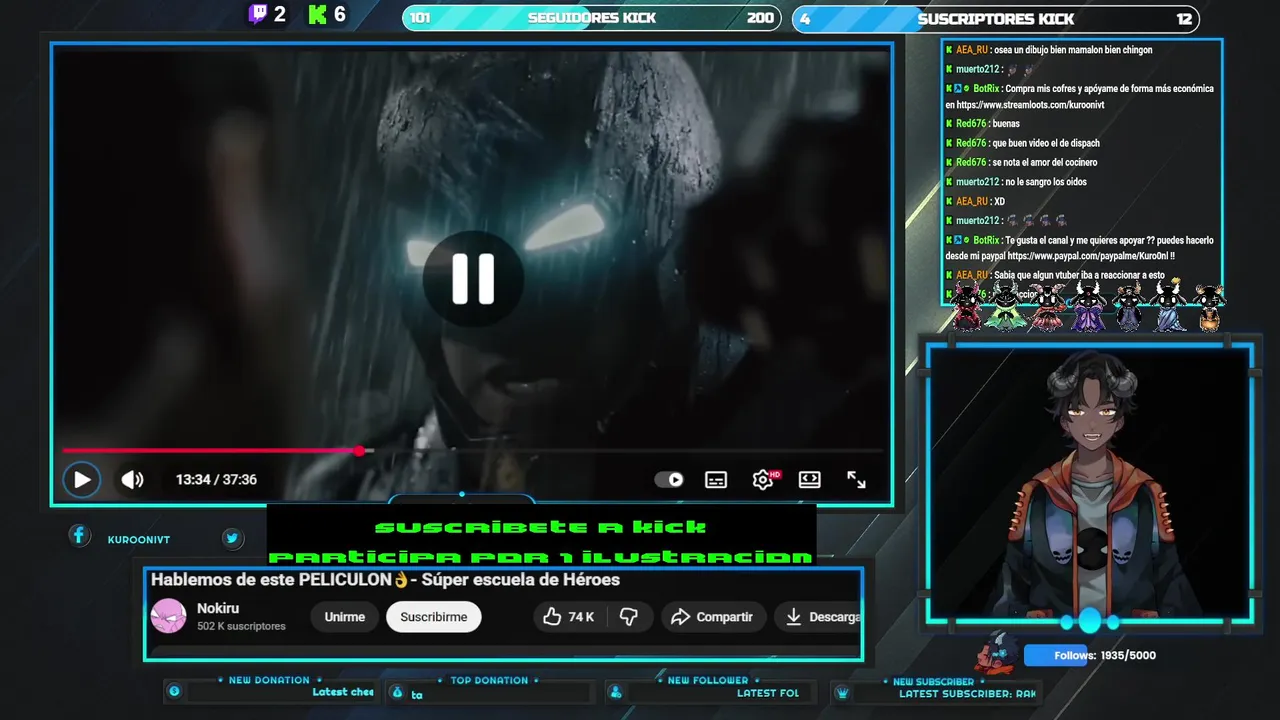This screenshot has height=720, width=1280.
Task: Click chat message 'buenas' from Red676
Action: tap(1006, 124)
